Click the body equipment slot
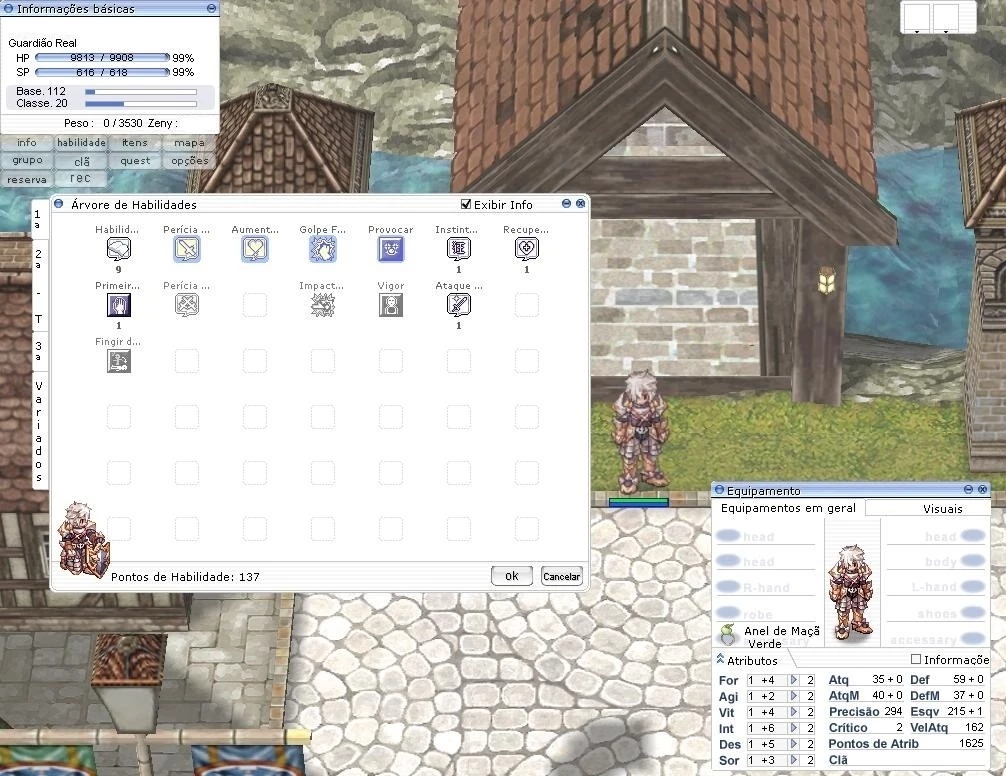Image resolution: width=1006 pixels, height=776 pixels. pos(937,562)
